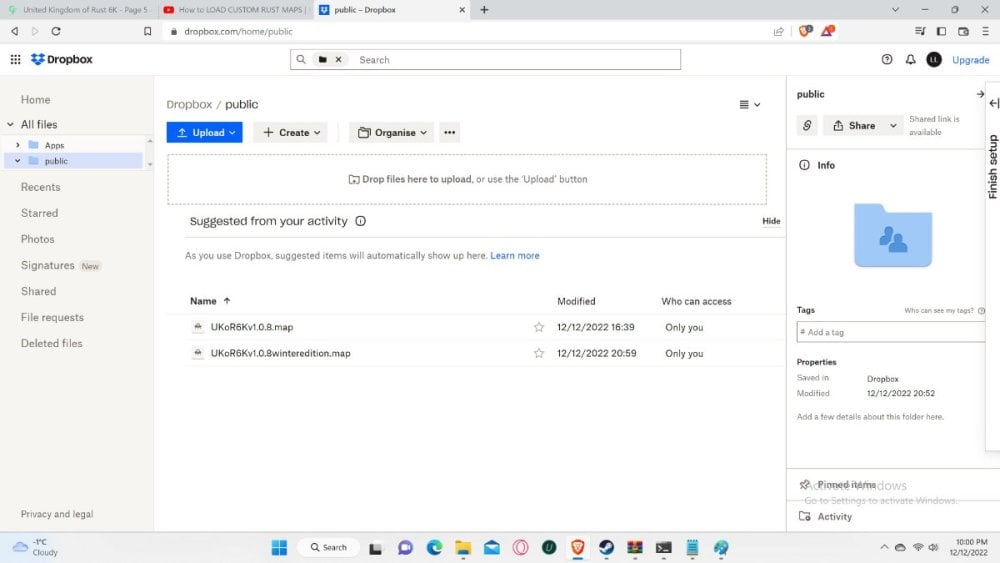Click info icon beside Suggested from your activity
The height and width of the screenshot is (563, 1000).
click(x=361, y=221)
